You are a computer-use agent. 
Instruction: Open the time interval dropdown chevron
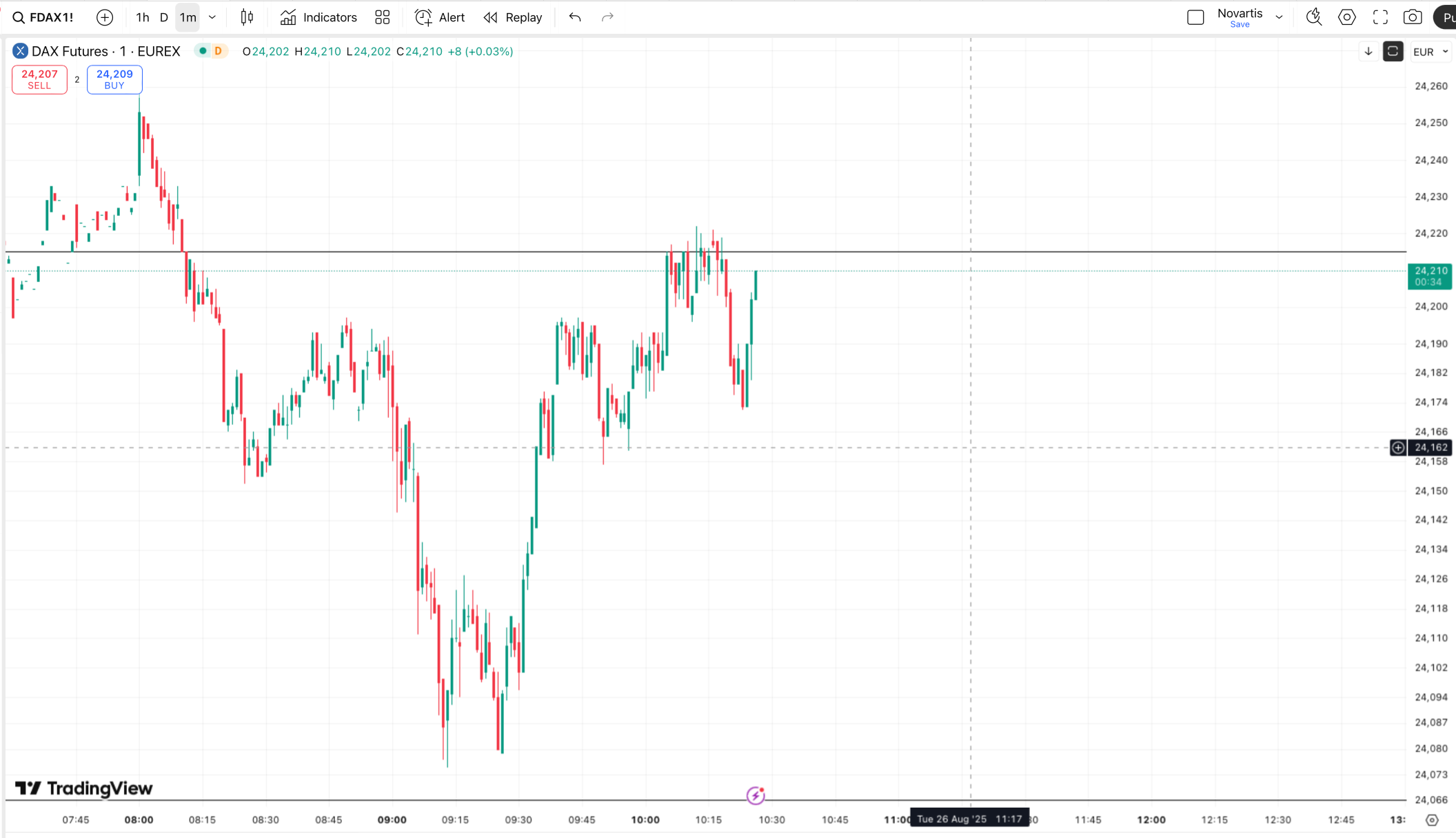212,17
